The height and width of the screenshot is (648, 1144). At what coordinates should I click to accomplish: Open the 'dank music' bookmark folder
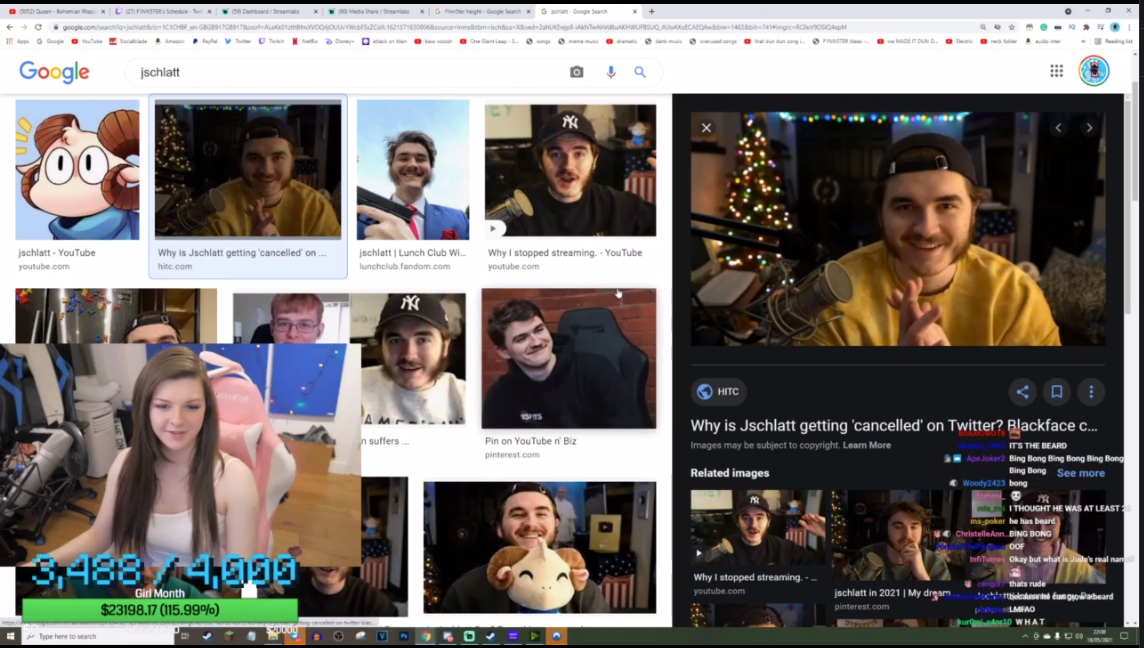(x=664, y=42)
